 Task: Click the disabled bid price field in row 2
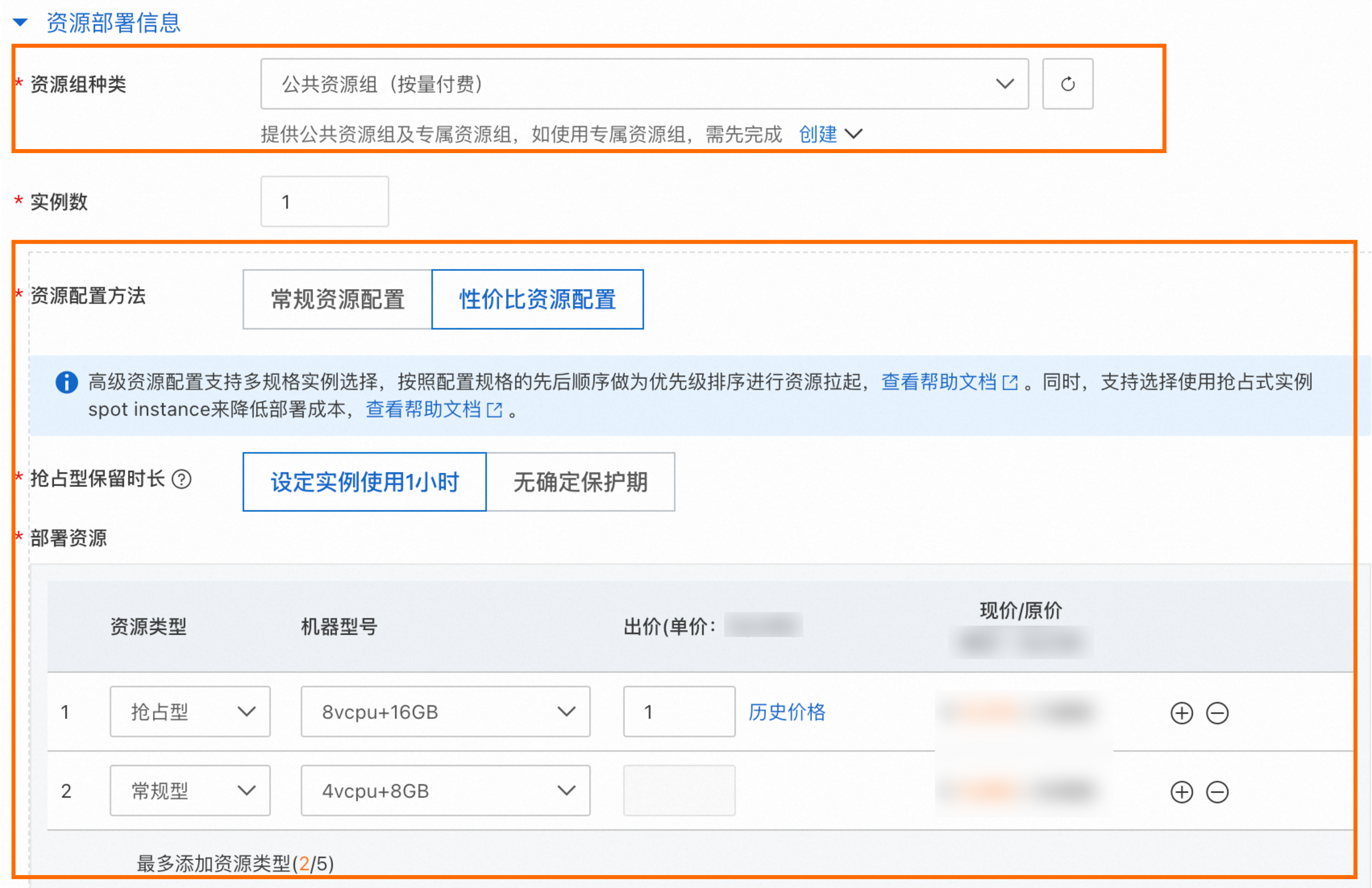[x=679, y=790]
